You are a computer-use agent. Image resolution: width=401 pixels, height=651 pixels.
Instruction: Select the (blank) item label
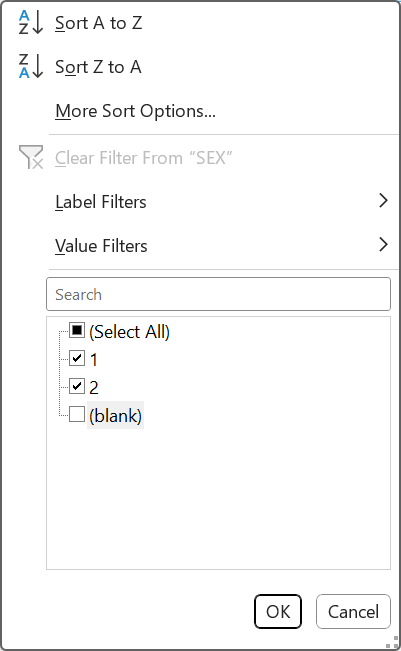[x=115, y=415]
